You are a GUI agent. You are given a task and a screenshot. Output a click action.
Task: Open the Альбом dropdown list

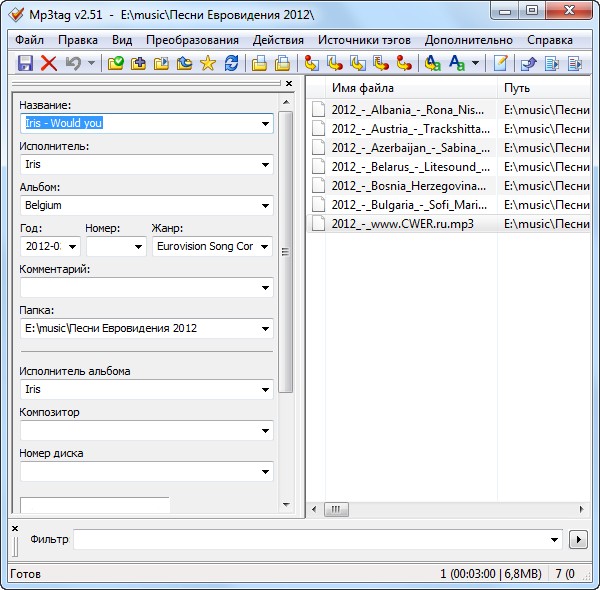265,206
